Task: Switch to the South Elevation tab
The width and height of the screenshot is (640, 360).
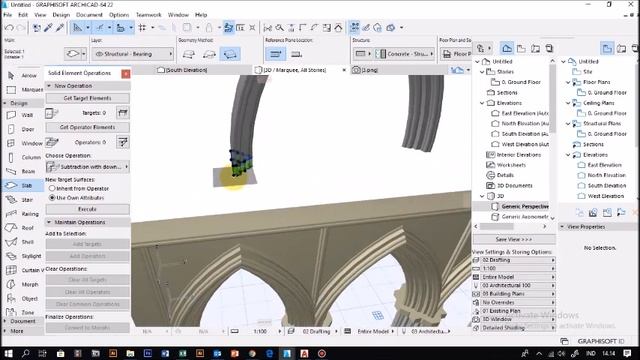Action: coord(182,70)
